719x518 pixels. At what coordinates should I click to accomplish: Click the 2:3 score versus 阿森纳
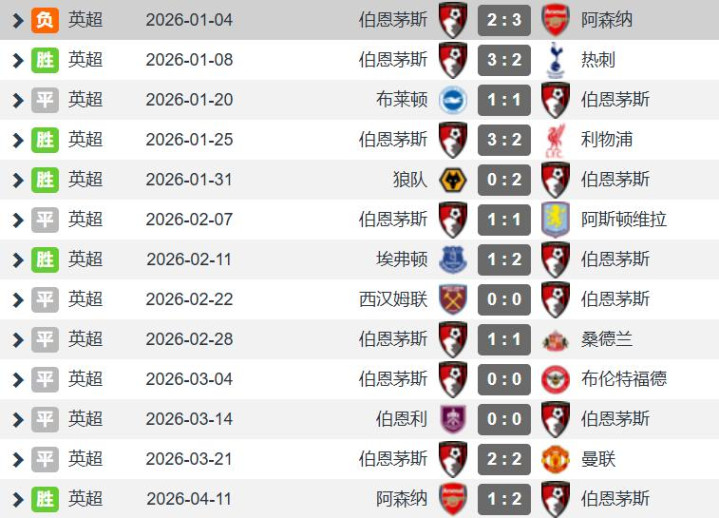[504, 20]
